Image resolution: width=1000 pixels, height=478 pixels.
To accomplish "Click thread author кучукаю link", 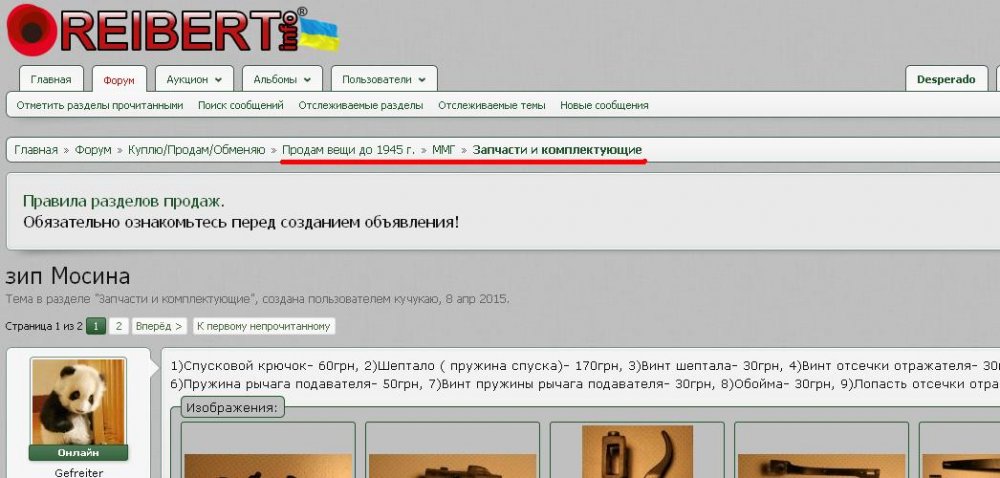I will click(415, 299).
